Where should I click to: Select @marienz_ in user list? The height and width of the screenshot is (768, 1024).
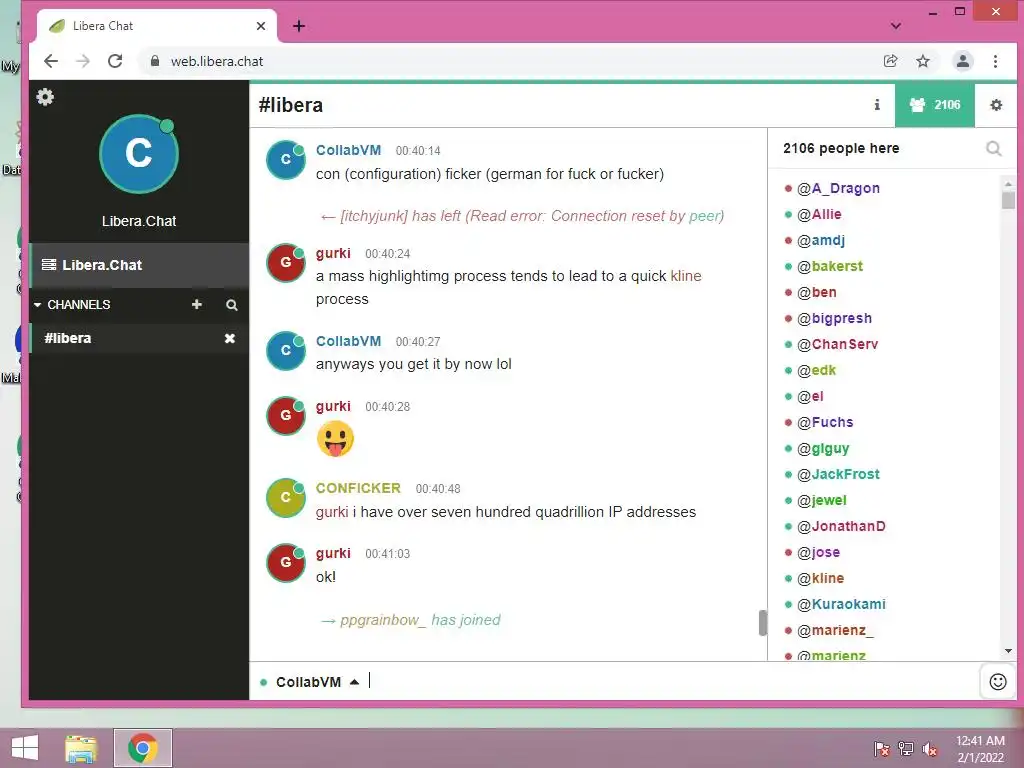(x=835, y=630)
